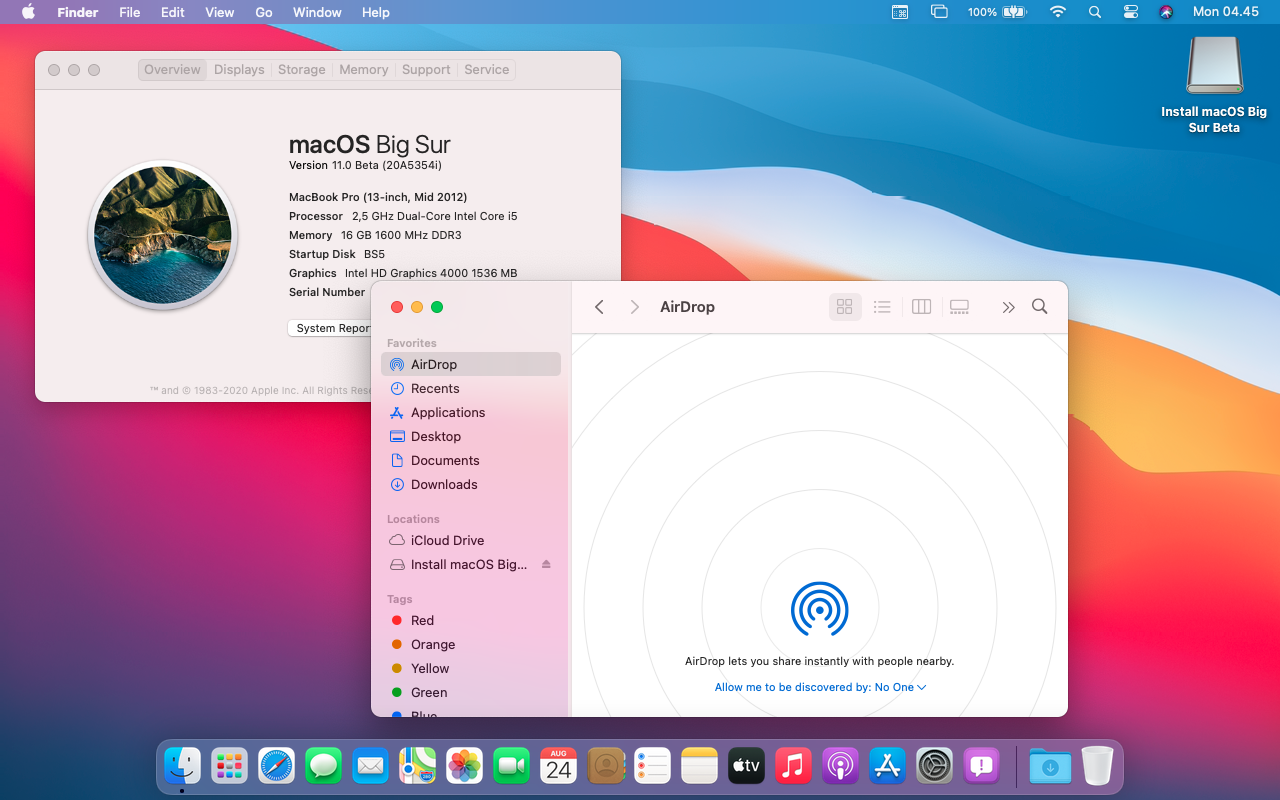Switch Finder window to gallery view
This screenshot has width=1280, height=800.
[x=960, y=307]
